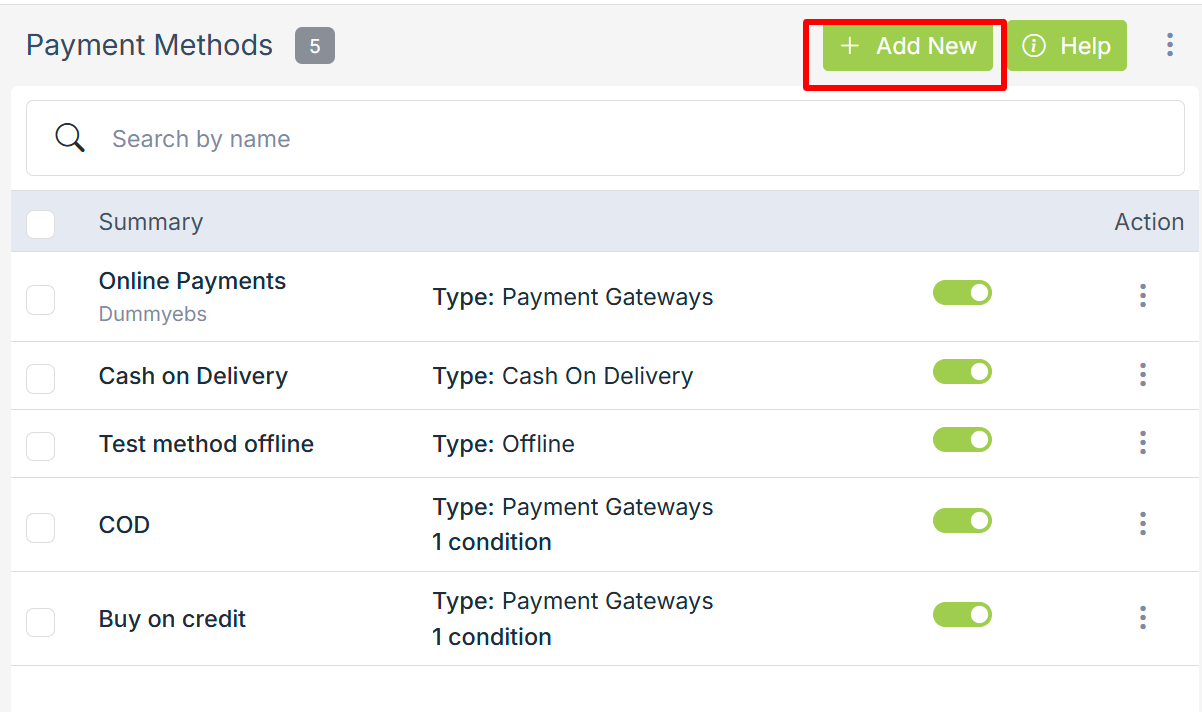Open action menu for Online Payments
The width and height of the screenshot is (1202, 712).
1142,295
